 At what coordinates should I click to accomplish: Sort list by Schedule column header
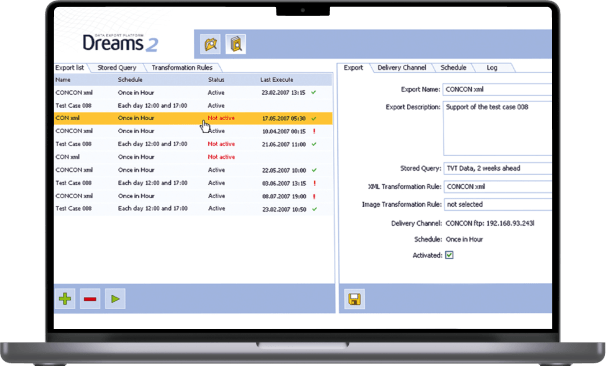(x=130, y=80)
